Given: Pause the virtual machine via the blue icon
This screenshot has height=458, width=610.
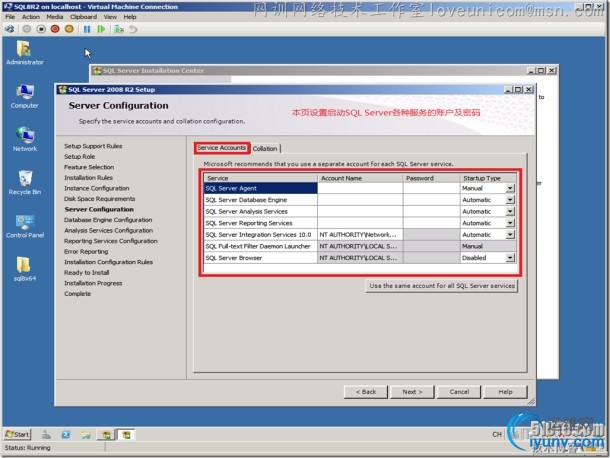Looking at the screenshot, I should coord(87,29).
